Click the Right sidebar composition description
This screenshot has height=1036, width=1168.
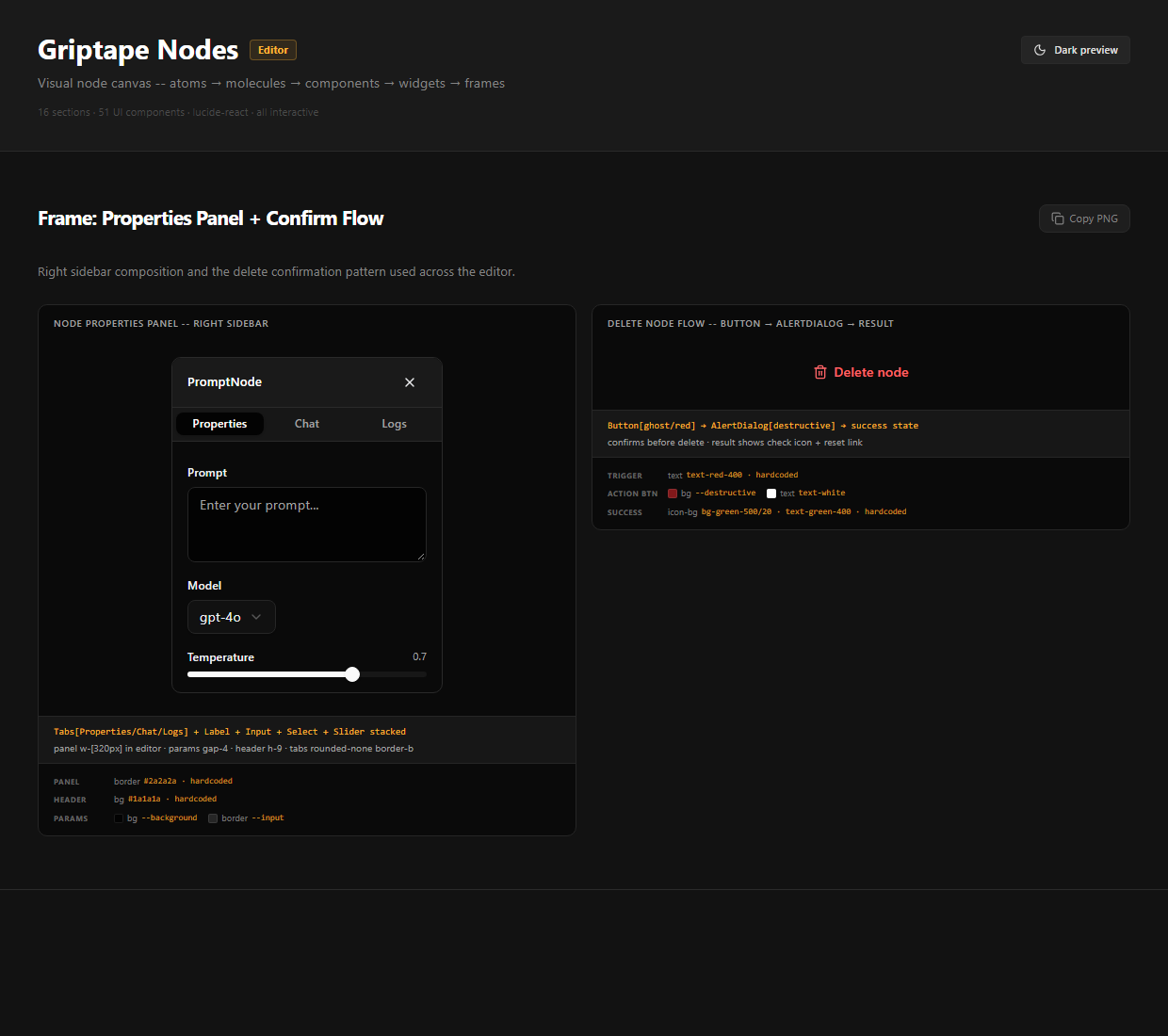coord(276,271)
